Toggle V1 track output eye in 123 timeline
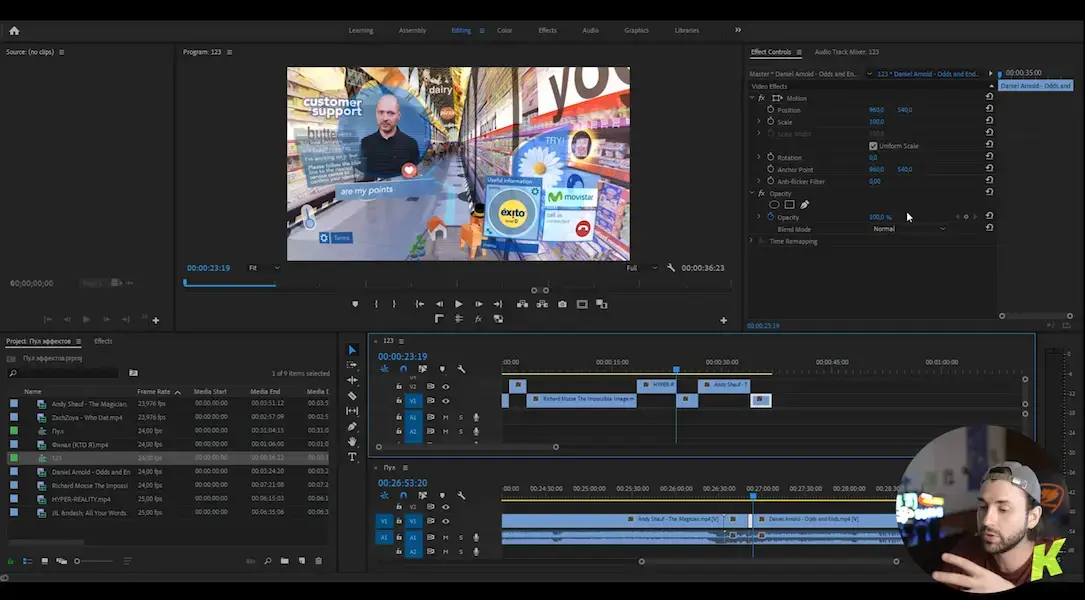The height and width of the screenshot is (600, 1085). 446,401
